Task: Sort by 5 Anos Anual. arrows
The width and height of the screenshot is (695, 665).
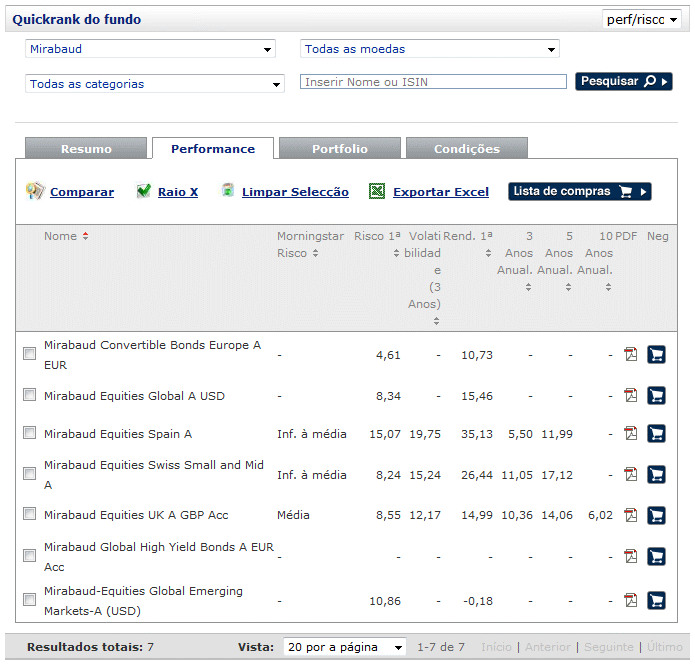Action: (568, 287)
